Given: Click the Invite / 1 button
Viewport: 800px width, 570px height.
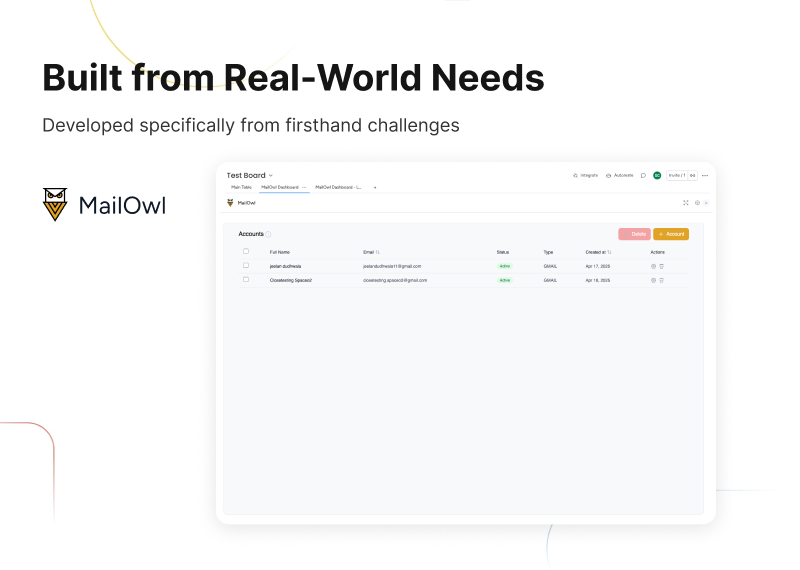Looking at the screenshot, I should point(677,176).
